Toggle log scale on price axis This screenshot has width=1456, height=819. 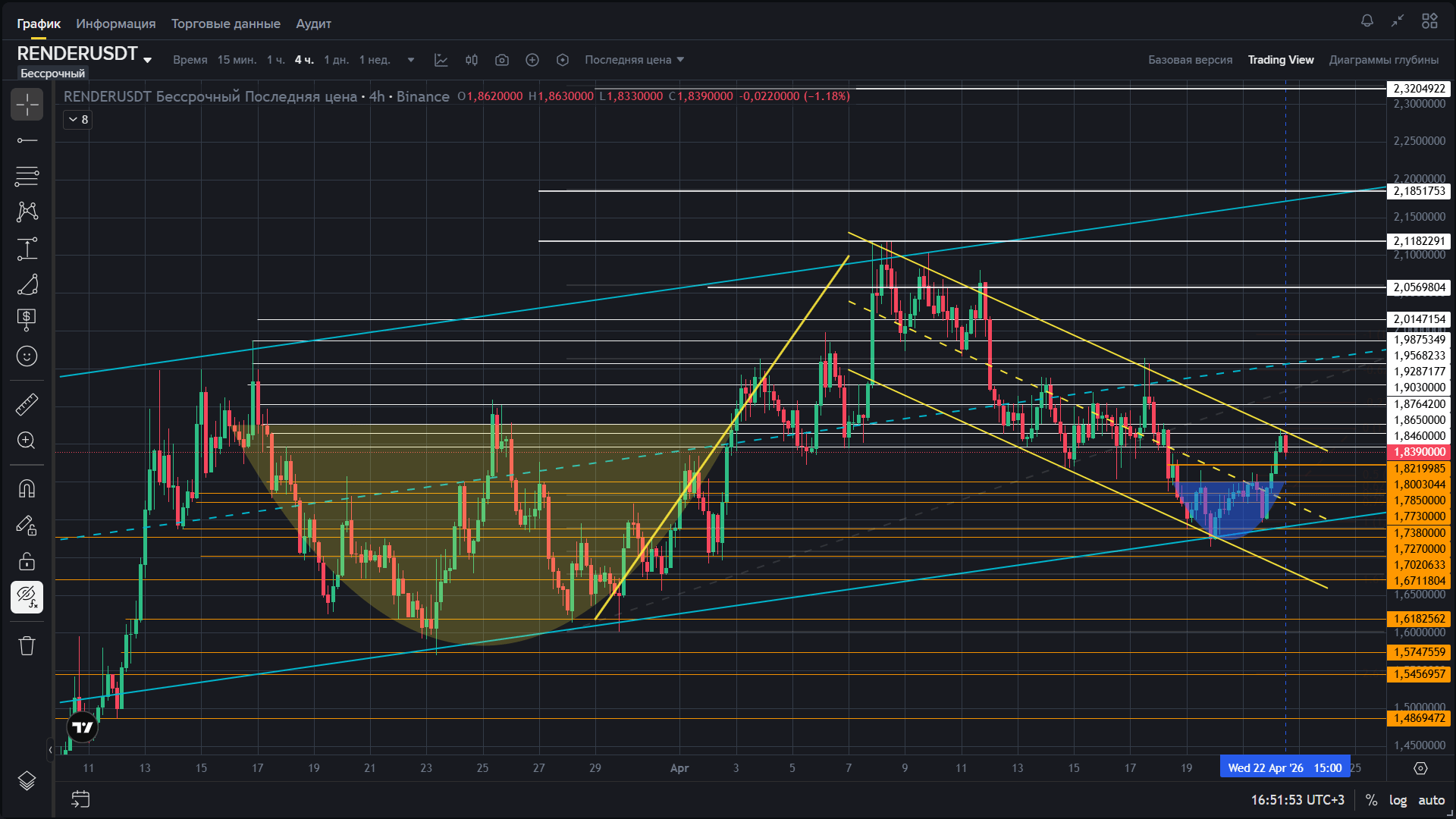1397,800
